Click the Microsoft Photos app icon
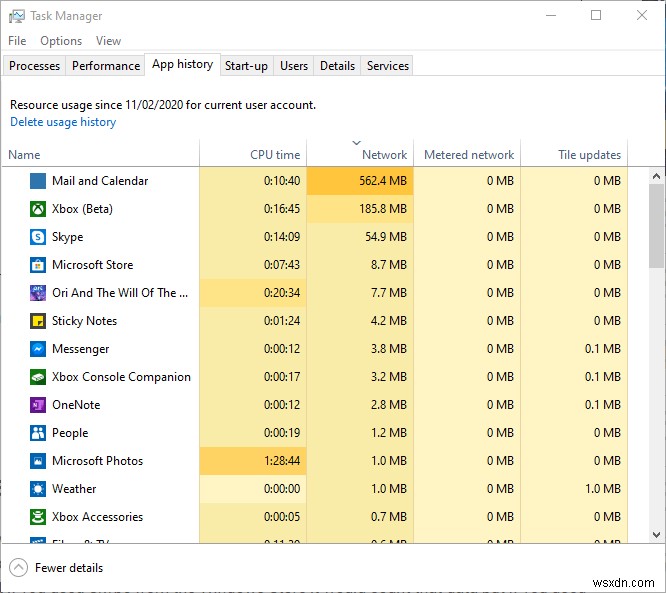666x593 pixels. pyautogui.click(x=38, y=461)
